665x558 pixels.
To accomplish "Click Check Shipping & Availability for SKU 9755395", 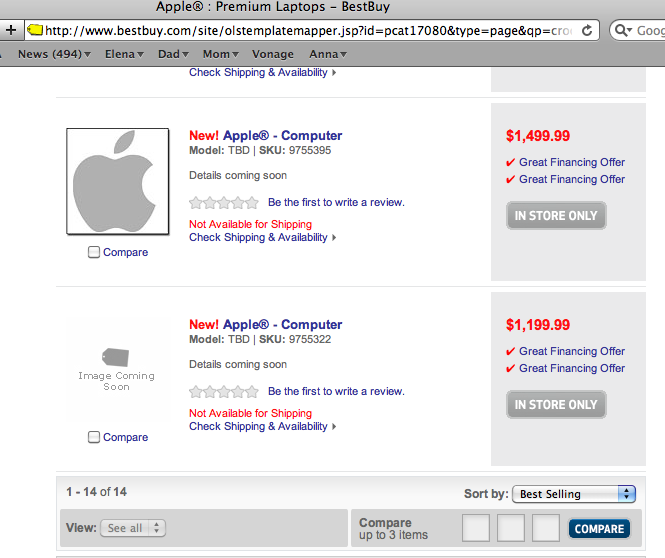I will tap(263, 237).
